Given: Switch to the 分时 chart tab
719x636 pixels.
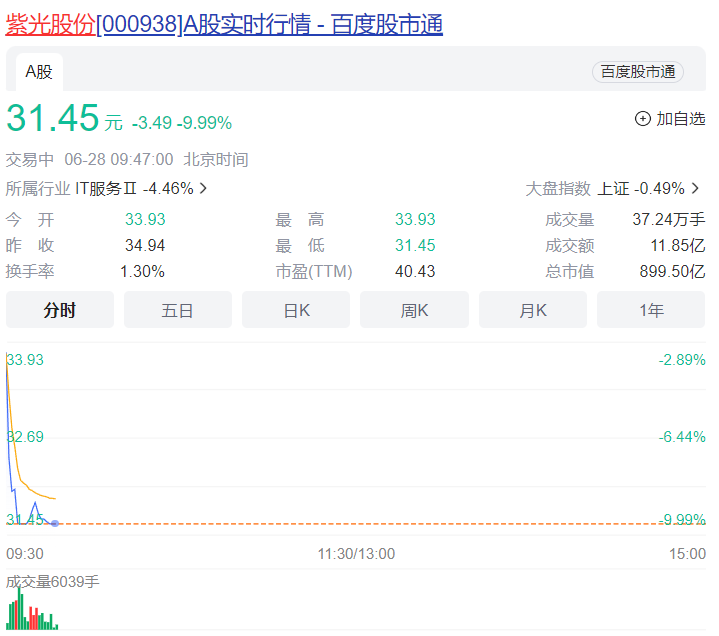Looking at the screenshot, I should (60, 310).
